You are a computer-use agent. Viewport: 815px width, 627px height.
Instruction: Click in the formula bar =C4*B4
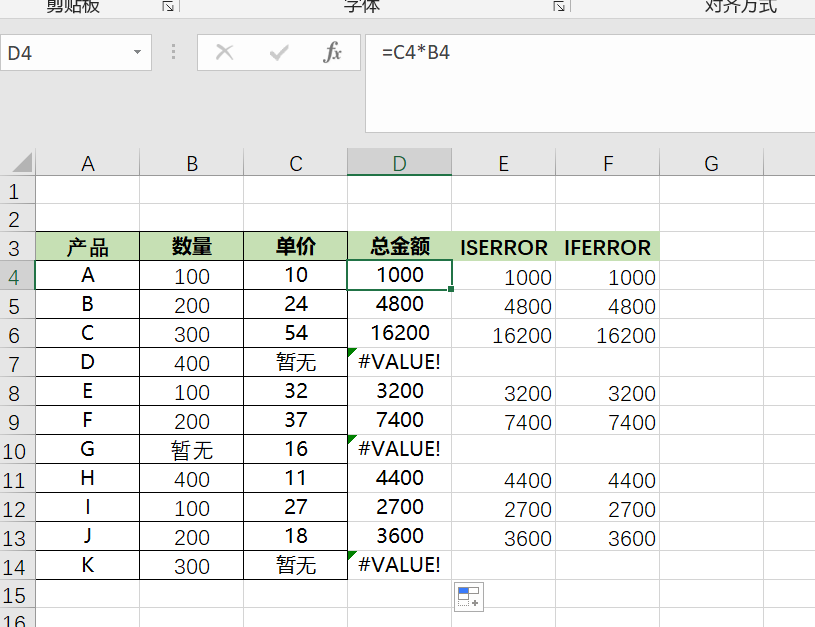point(590,84)
